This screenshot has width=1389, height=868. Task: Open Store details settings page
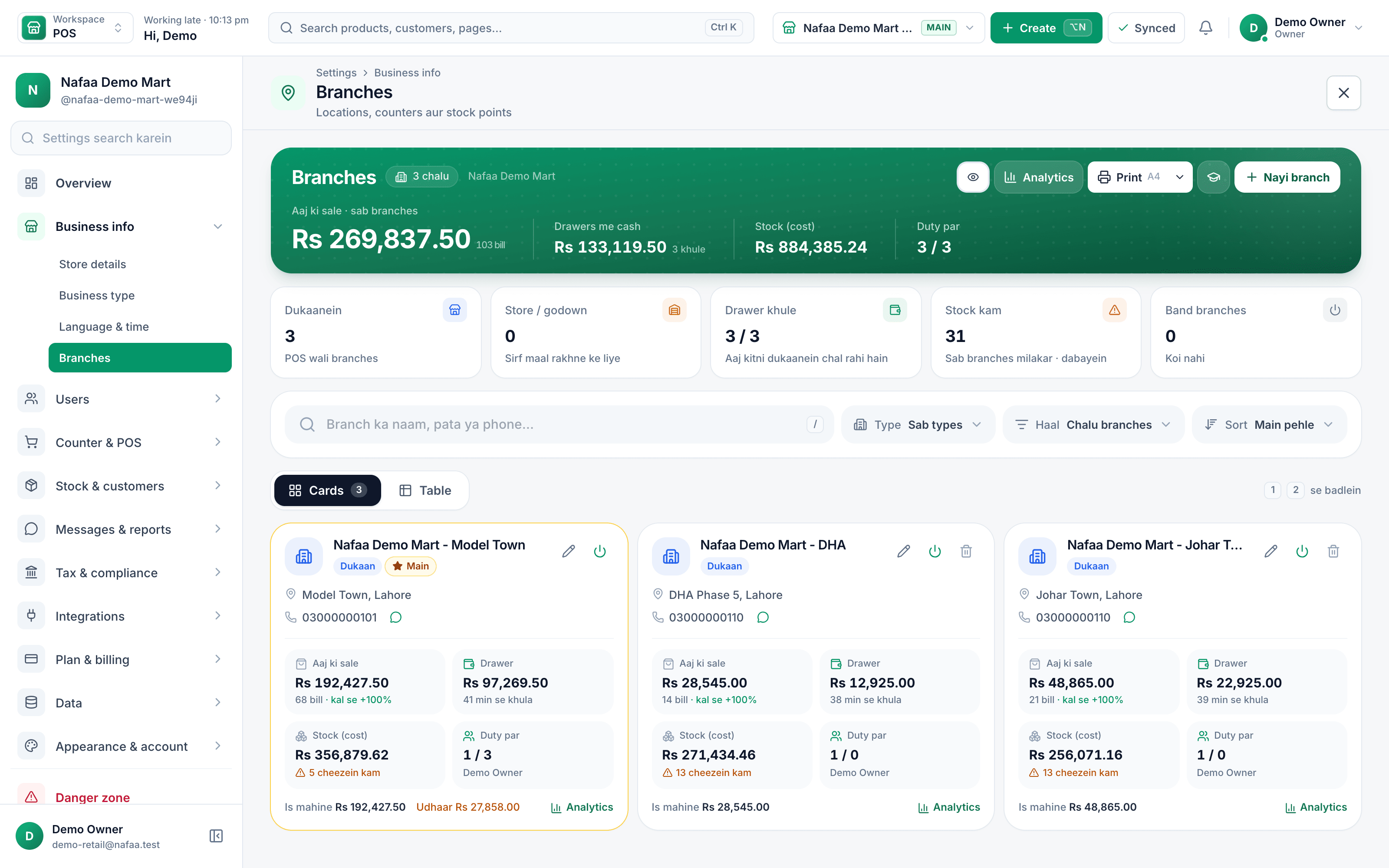[92, 264]
